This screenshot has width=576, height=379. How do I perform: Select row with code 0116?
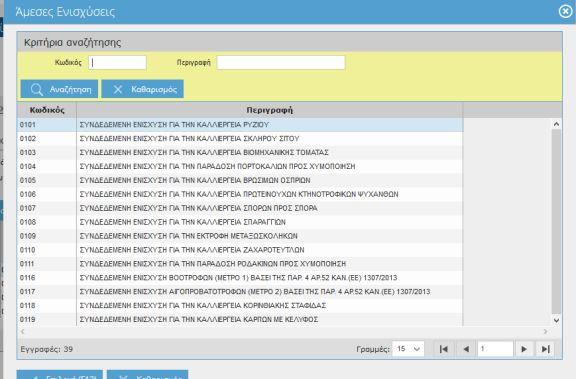(x=240, y=278)
